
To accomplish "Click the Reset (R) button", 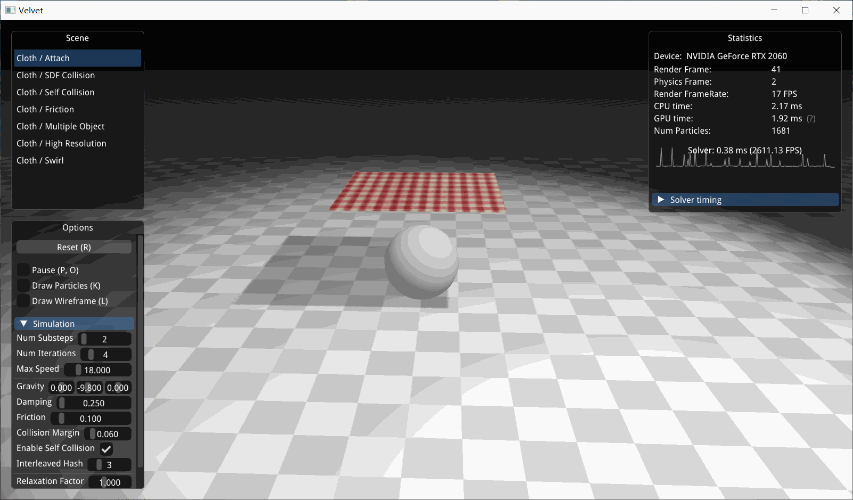I will [x=74, y=247].
